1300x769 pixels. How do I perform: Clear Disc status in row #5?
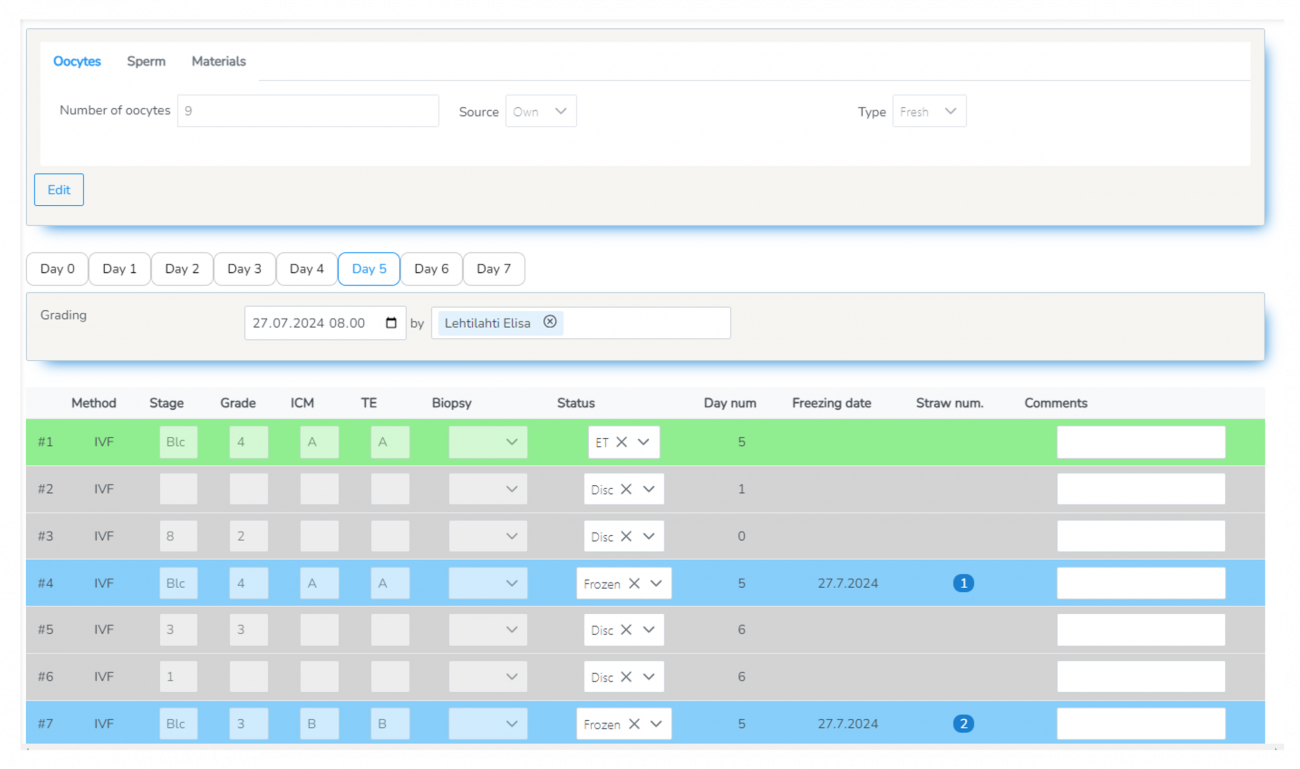click(626, 630)
